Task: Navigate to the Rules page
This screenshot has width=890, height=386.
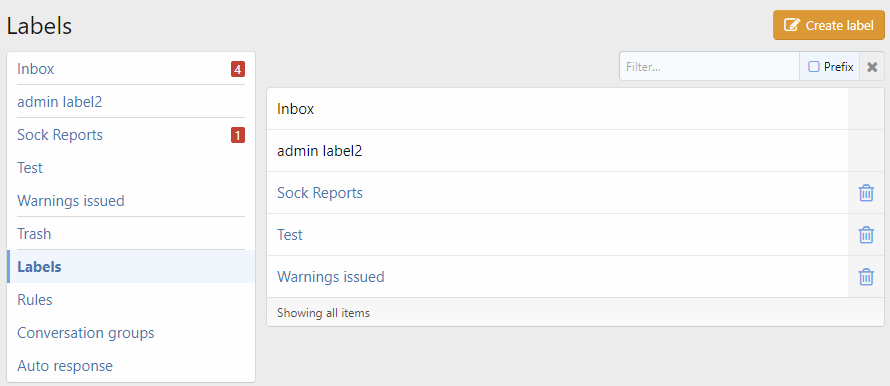Action: [x=35, y=300]
